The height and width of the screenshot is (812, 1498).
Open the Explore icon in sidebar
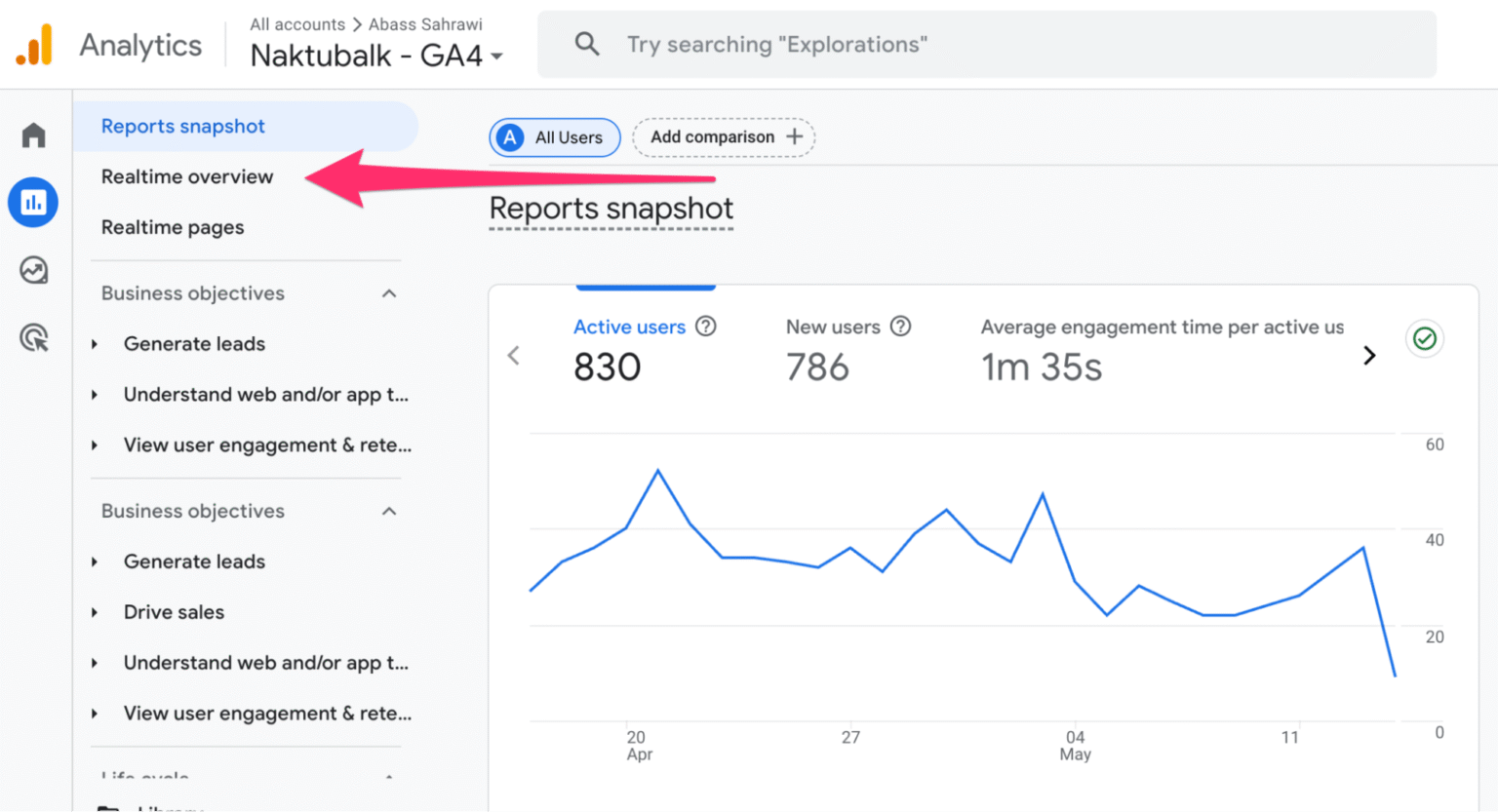[x=34, y=270]
